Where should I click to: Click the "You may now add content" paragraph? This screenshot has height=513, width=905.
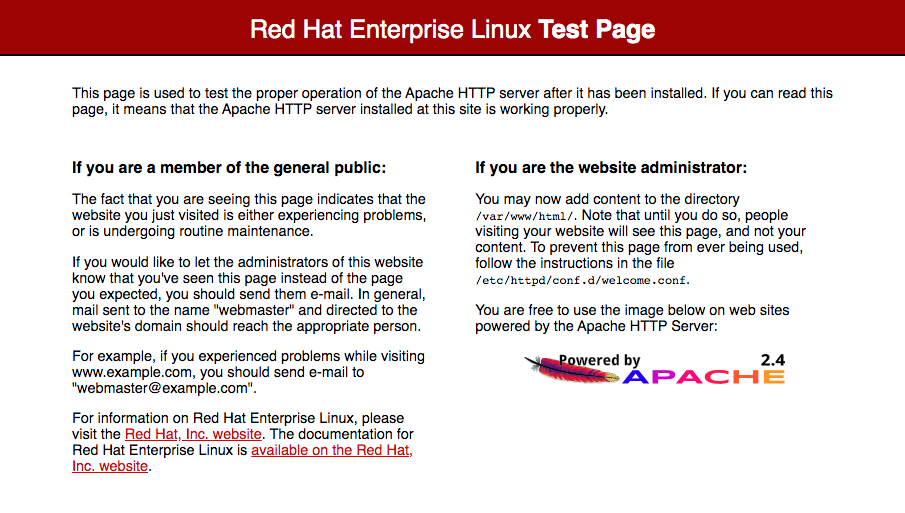click(x=639, y=238)
